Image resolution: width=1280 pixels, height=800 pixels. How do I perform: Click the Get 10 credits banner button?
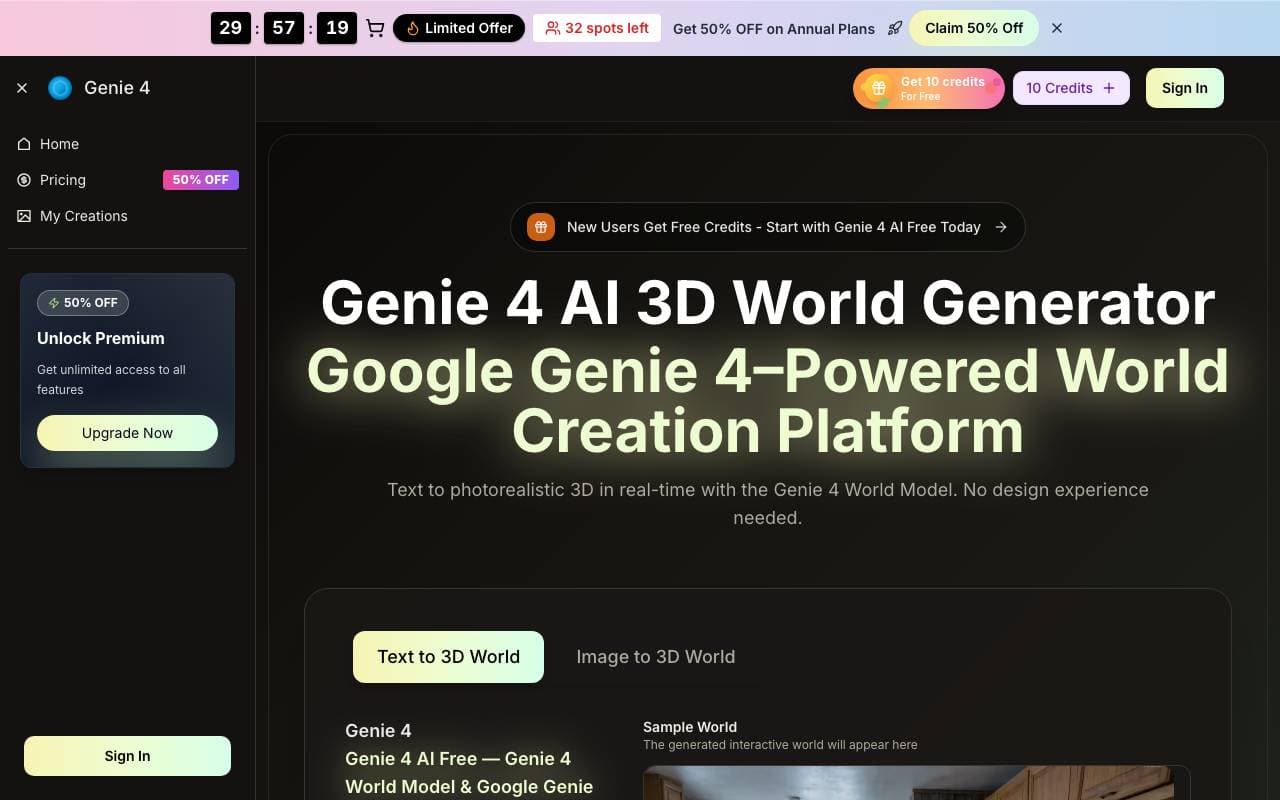click(928, 88)
